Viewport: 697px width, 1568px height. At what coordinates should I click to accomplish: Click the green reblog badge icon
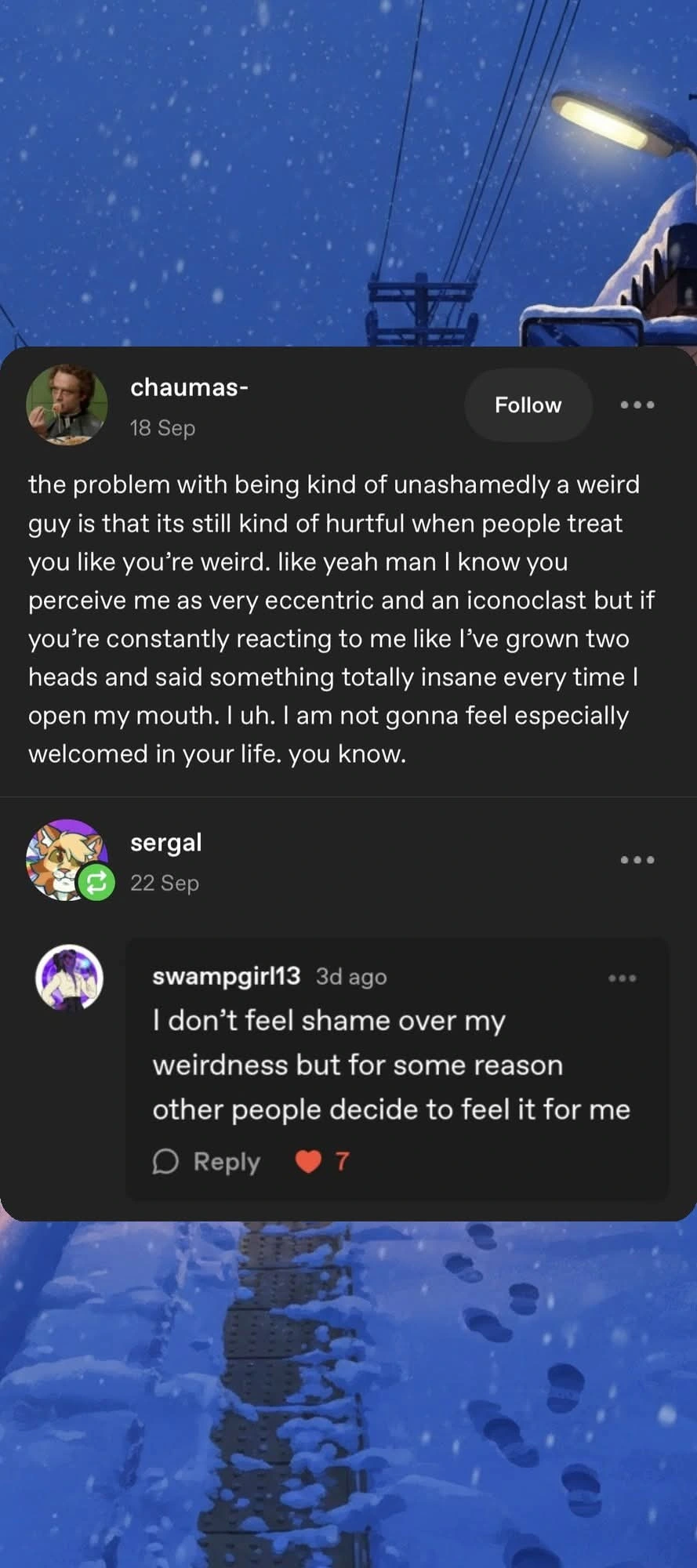pyautogui.click(x=96, y=884)
